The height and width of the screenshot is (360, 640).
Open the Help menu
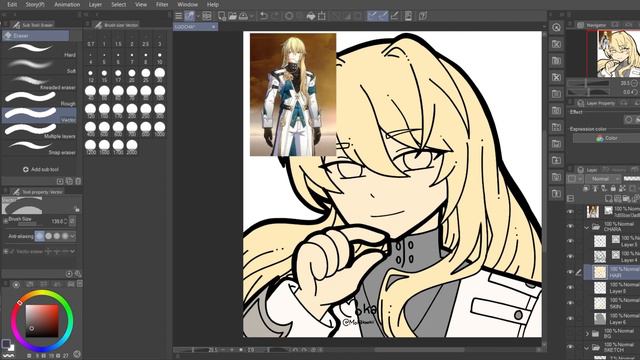tap(213, 4)
